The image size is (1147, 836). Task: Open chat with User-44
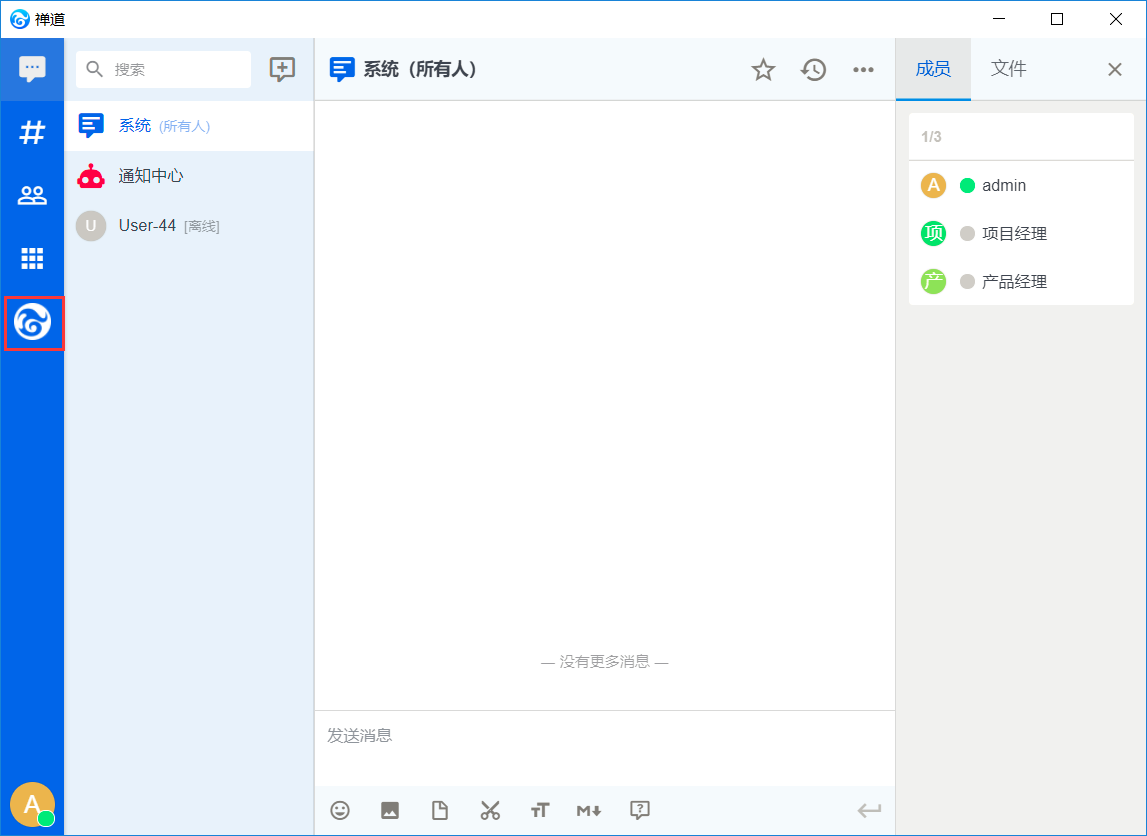pos(147,226)
